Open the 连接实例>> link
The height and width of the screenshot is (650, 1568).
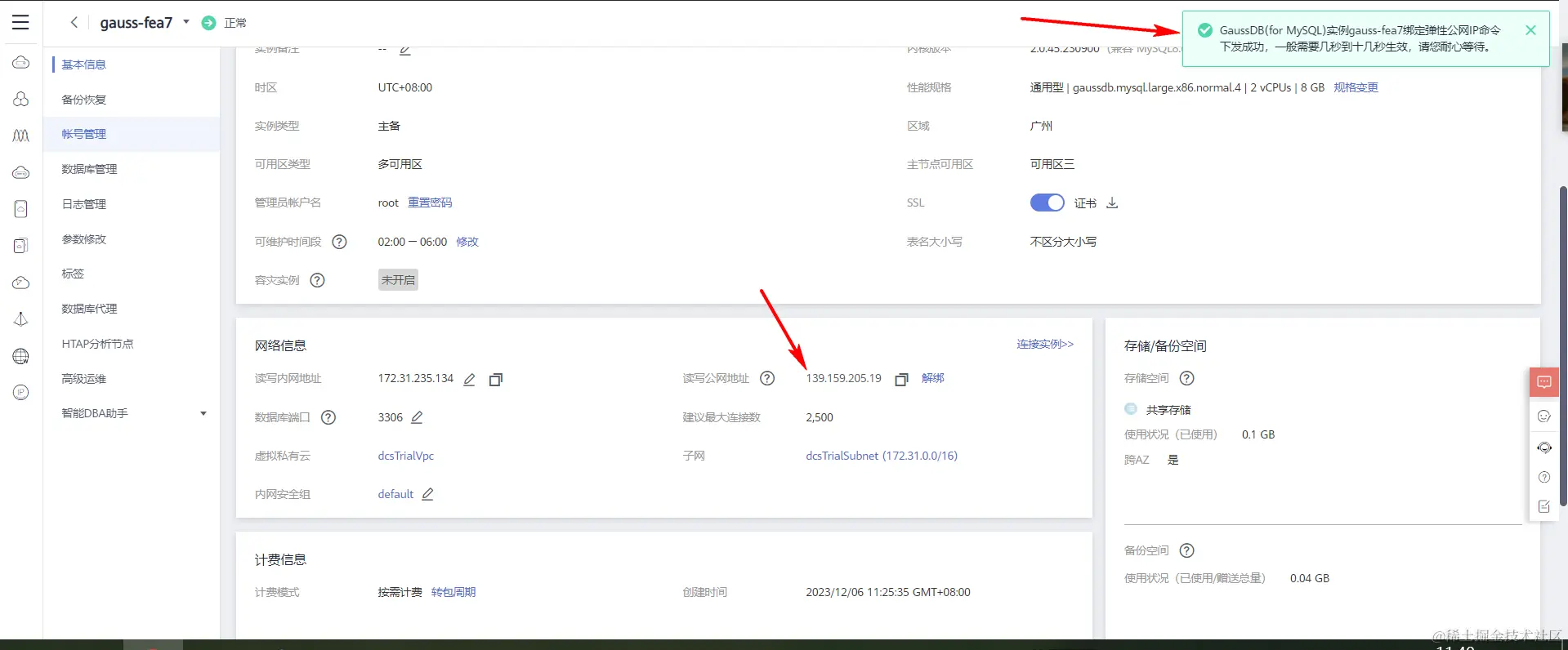[x=1045, y=345]
